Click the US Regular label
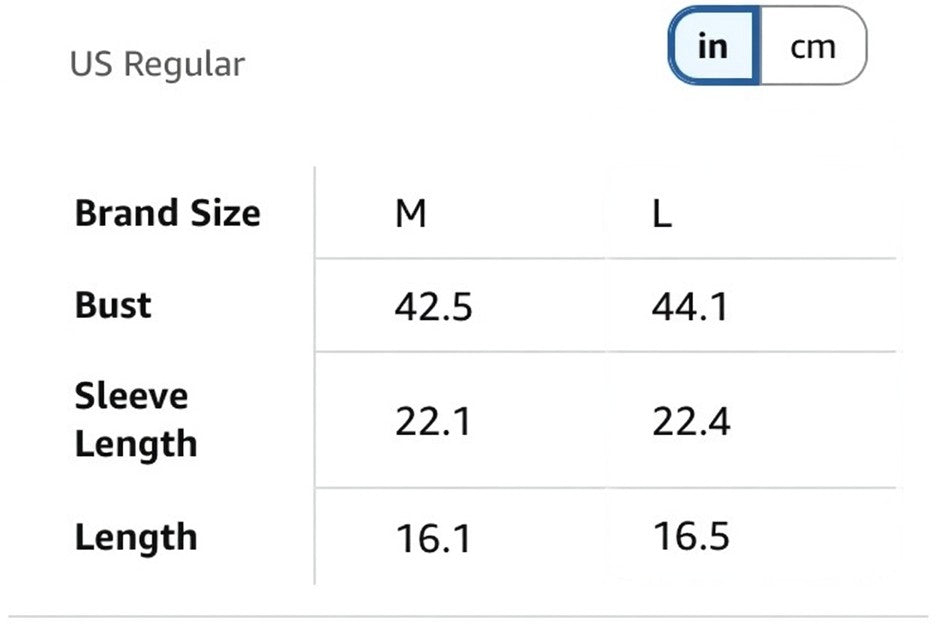The height and width of the screenshot is (624, 936). (158, 64)
